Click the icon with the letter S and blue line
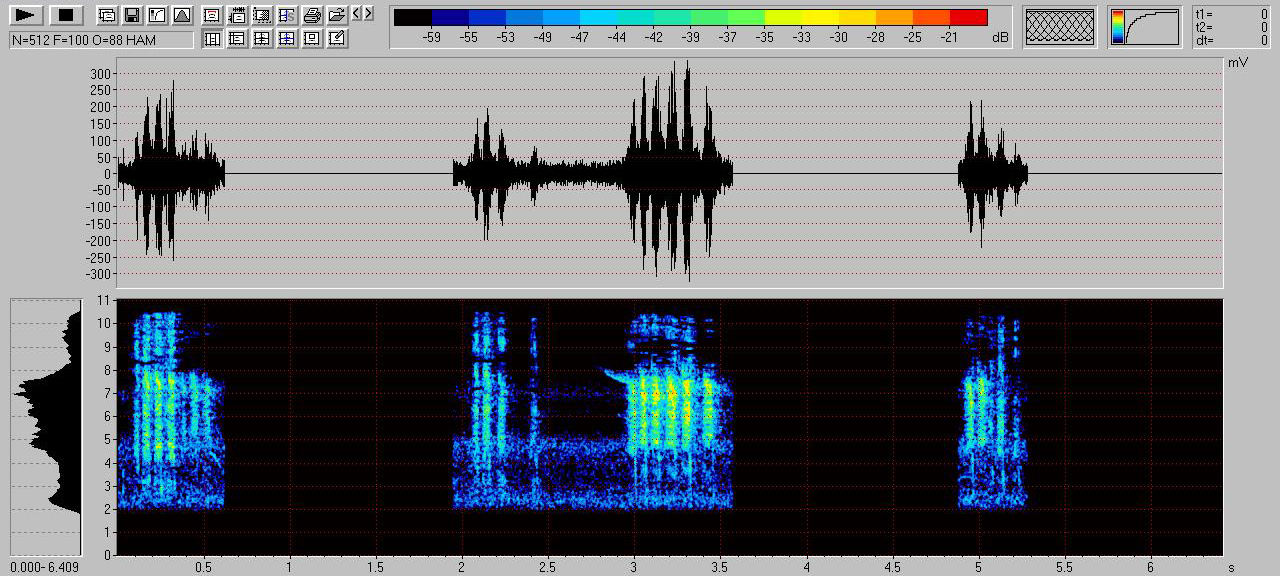The width and height of the screenshot is (1280, 576). coord(287,15)
